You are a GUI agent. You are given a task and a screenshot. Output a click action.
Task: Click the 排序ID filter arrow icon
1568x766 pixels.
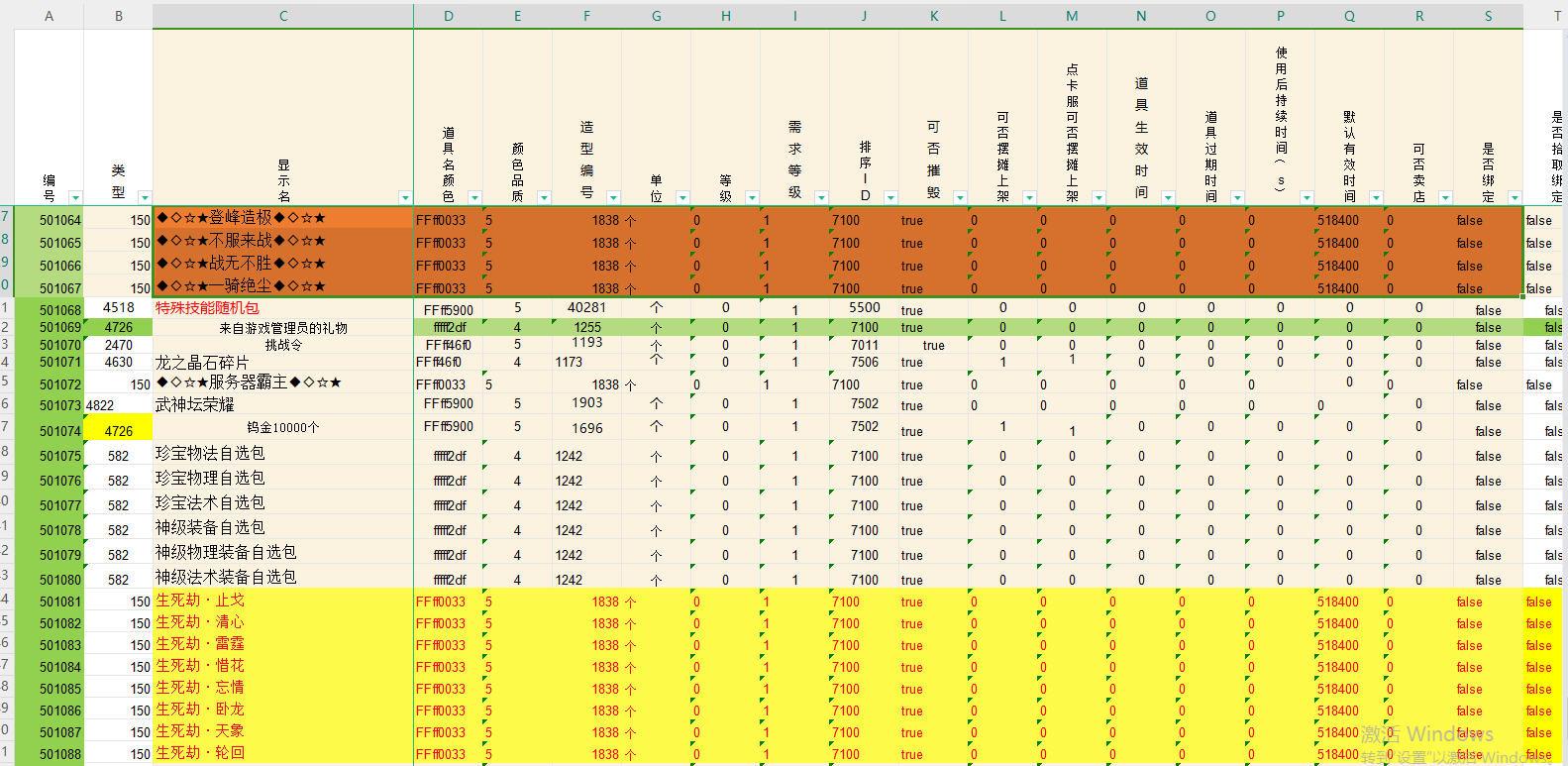(x=890, y=197)
